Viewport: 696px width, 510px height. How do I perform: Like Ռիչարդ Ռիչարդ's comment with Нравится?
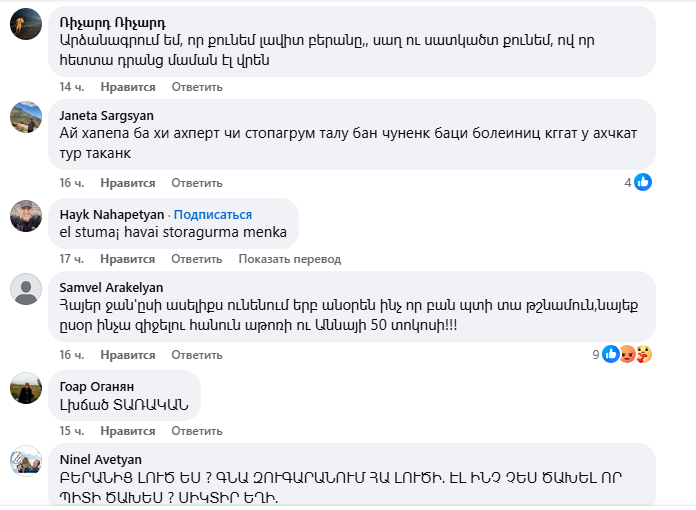click(x=128, y=87)
